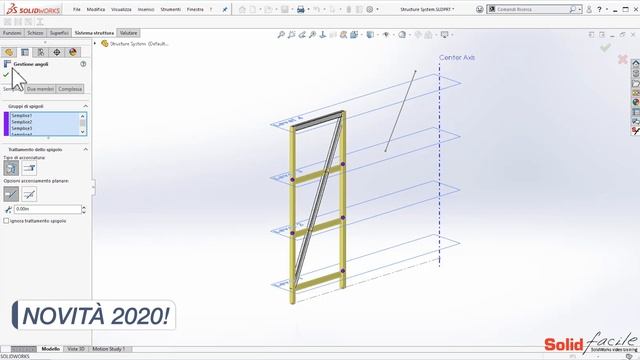Open Display Style cube icon

(x=370, y=35)
